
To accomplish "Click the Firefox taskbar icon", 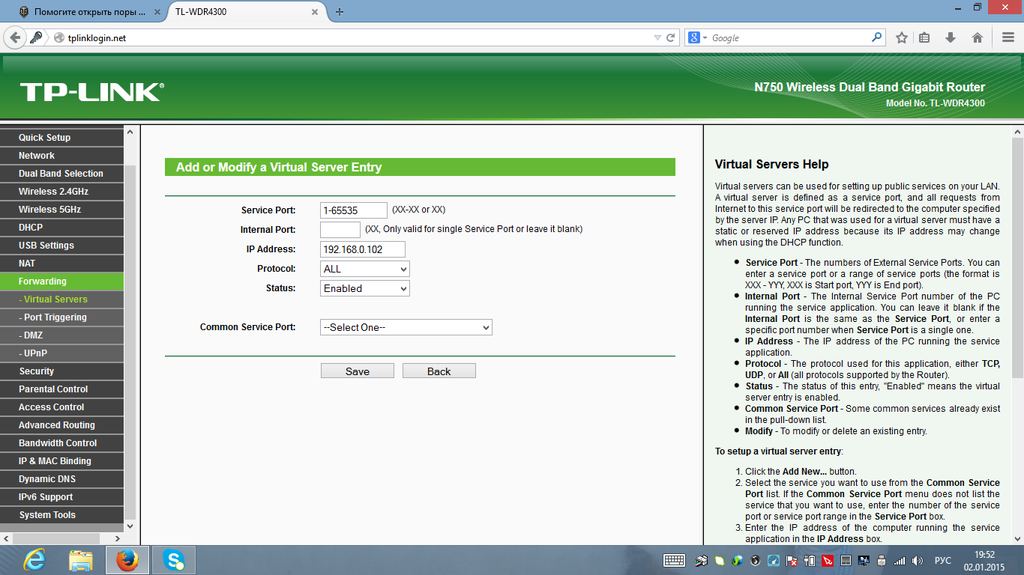I will (x=127, y=560).
